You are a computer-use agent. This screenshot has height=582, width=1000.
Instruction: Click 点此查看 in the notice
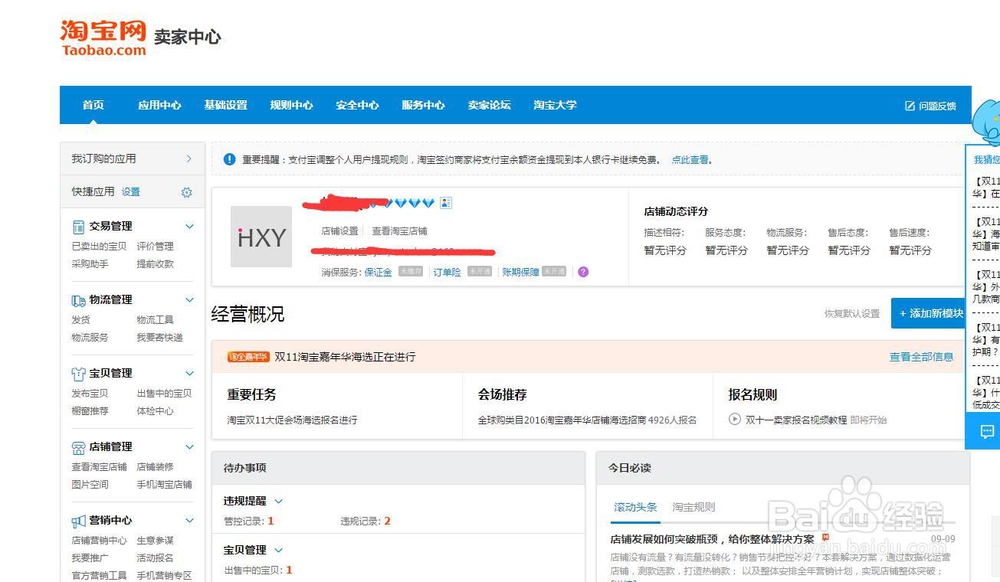click(690, 160)
